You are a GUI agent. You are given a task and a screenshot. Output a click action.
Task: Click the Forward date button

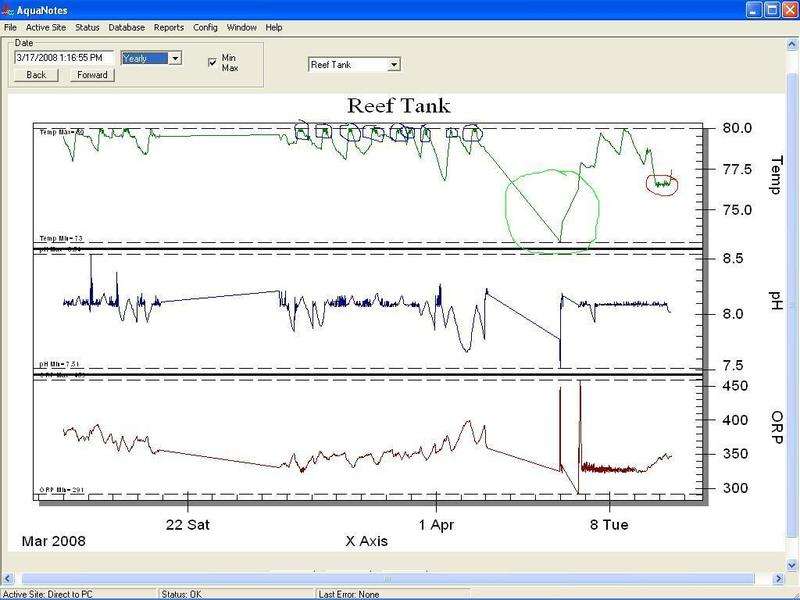tap(92, 75)
